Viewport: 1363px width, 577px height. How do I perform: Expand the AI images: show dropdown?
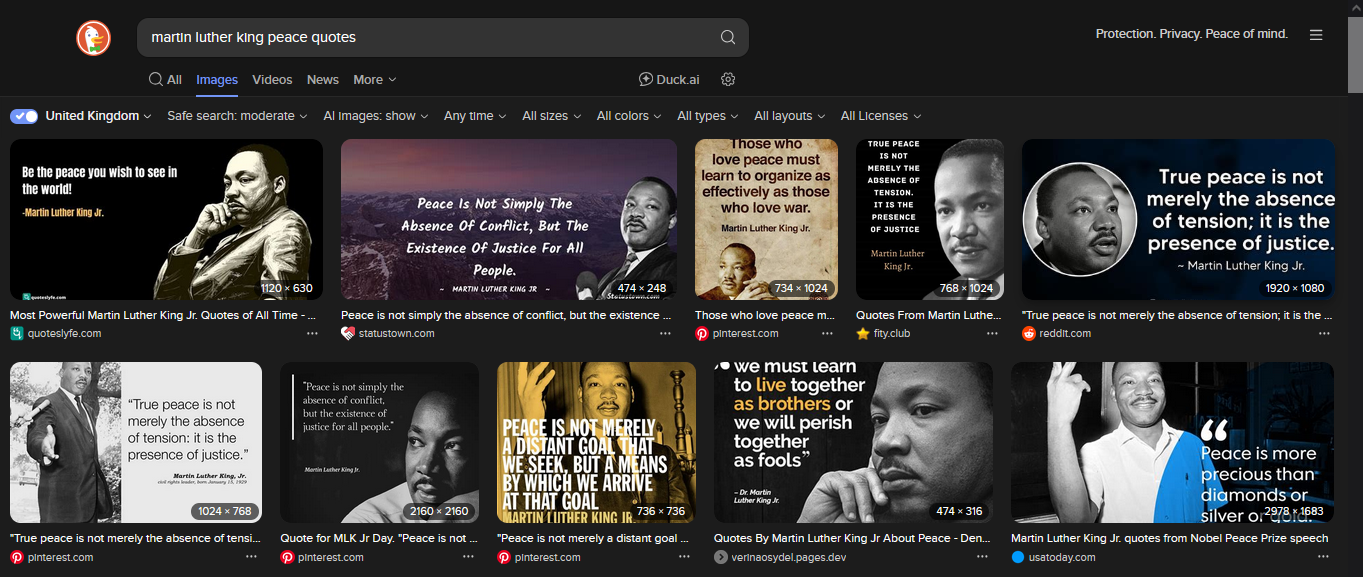pos(375,116)
